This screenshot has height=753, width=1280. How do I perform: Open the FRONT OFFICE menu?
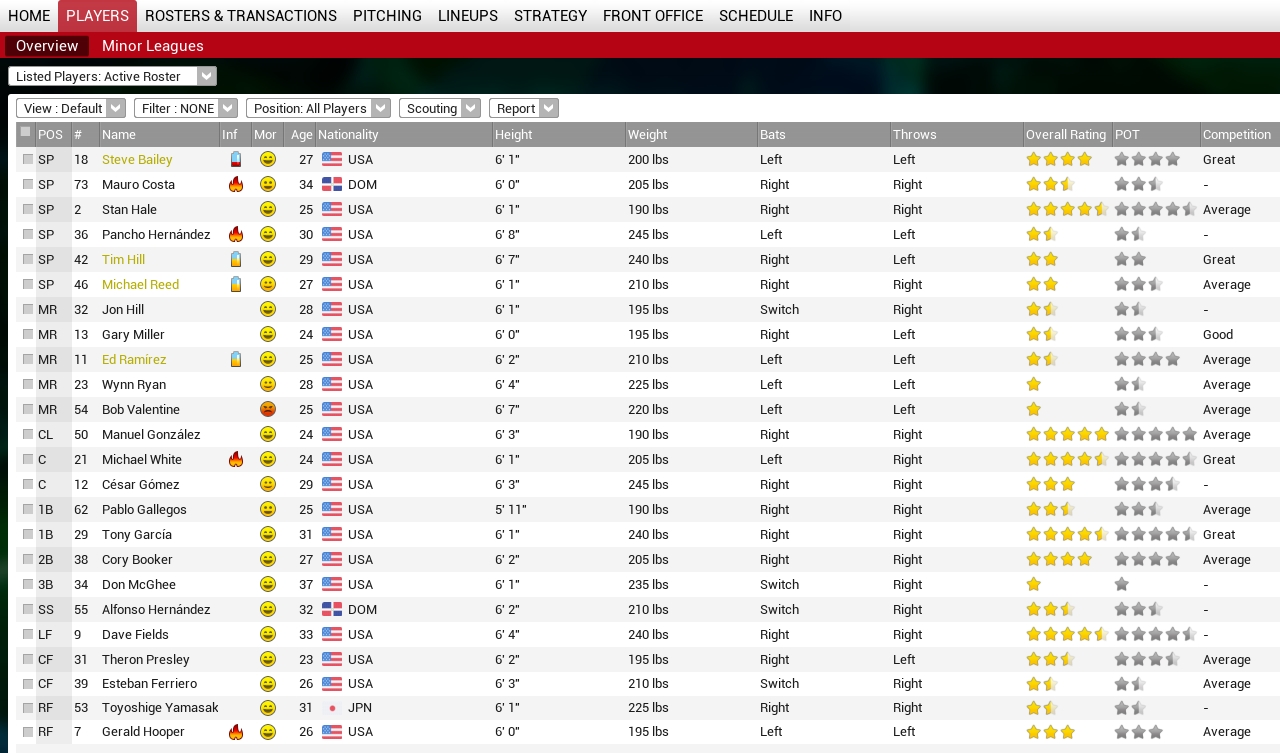coord(653,16)
